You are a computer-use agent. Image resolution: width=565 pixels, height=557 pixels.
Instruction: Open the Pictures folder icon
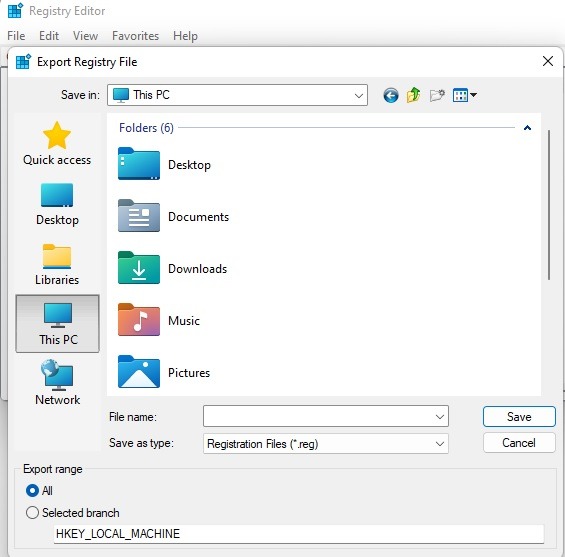[139, 371]
